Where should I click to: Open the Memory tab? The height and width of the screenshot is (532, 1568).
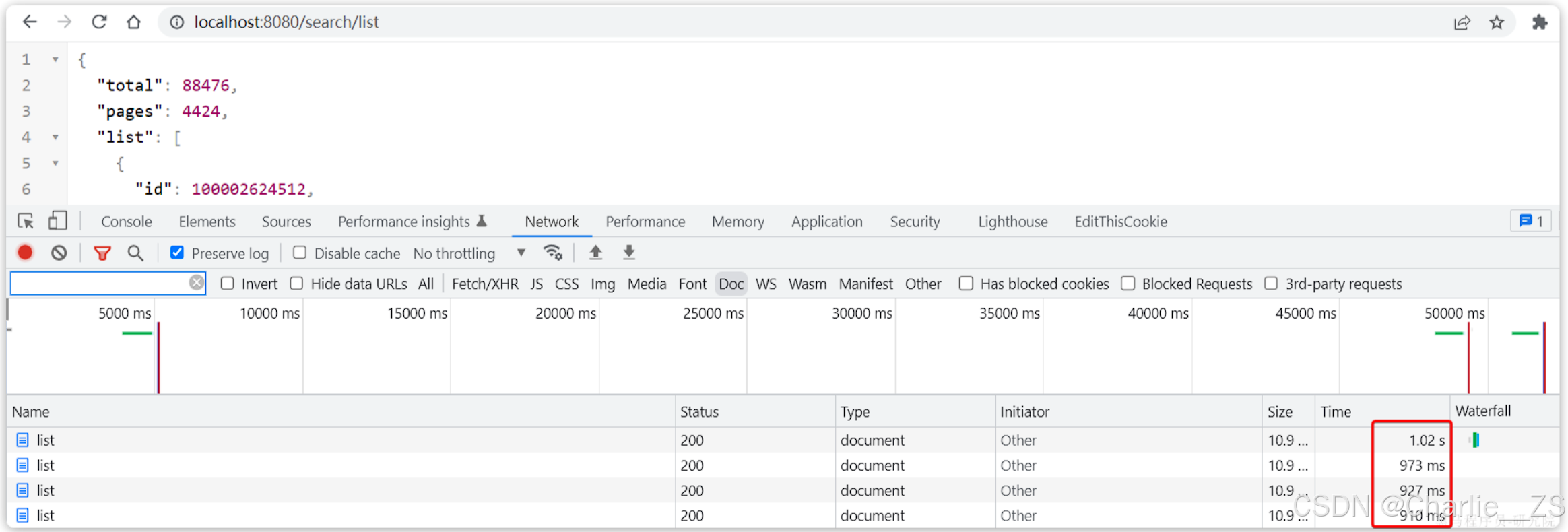[x=738, y=222]
